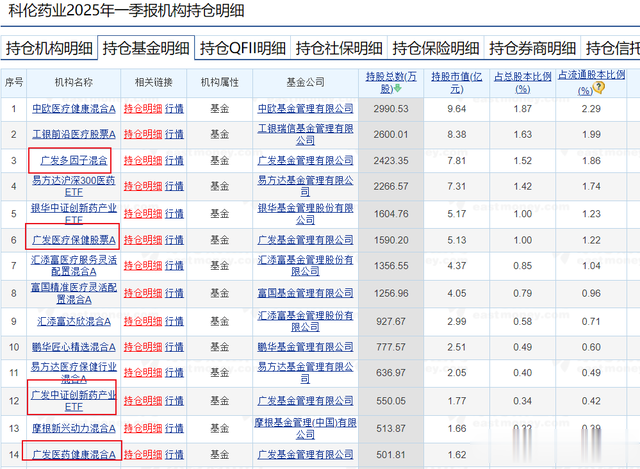Open the 持仓QFII明细 tab
The image size is (640, 469).
[241, 48]
